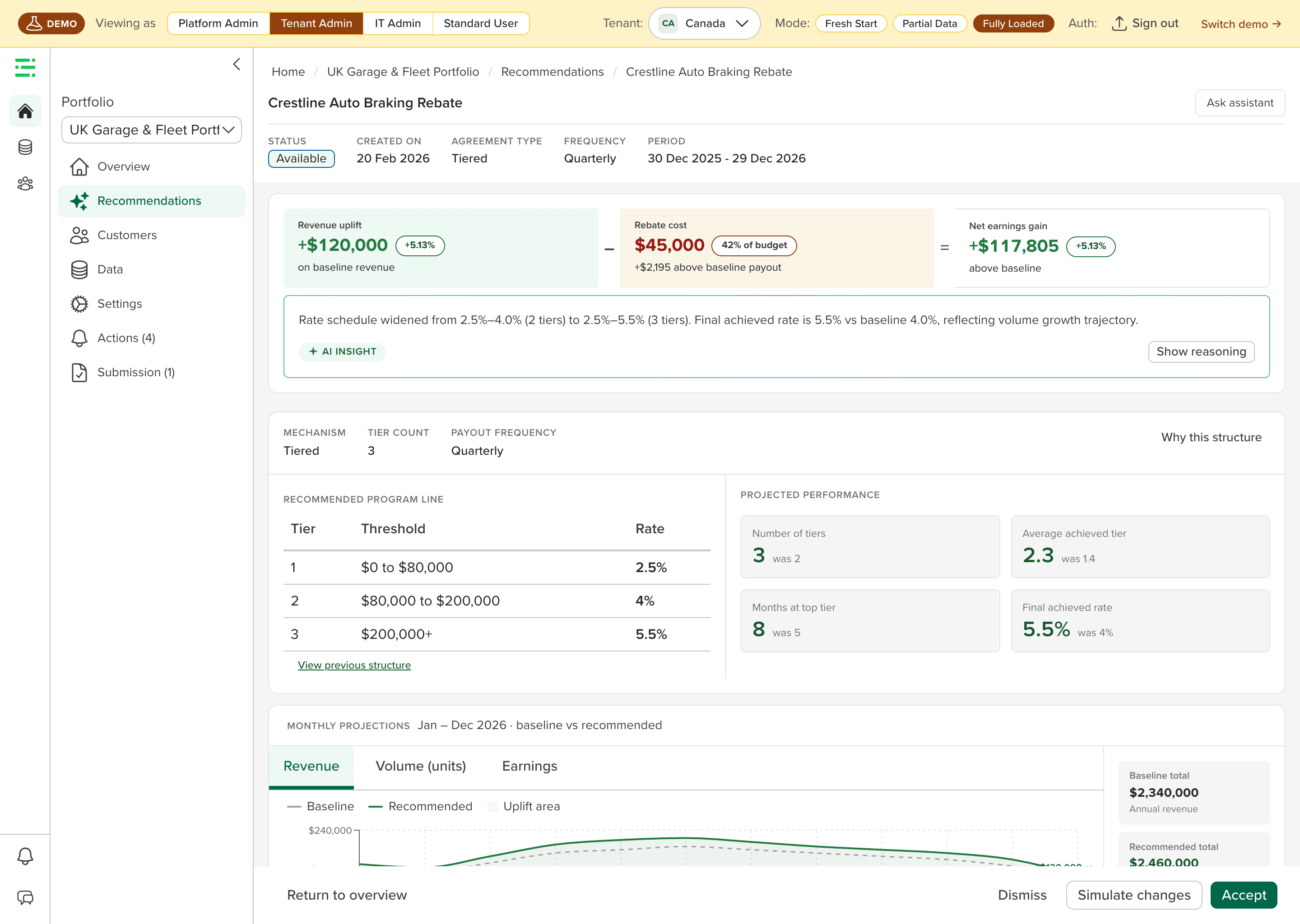Set mode to Fresh Start

click(851, 23)
